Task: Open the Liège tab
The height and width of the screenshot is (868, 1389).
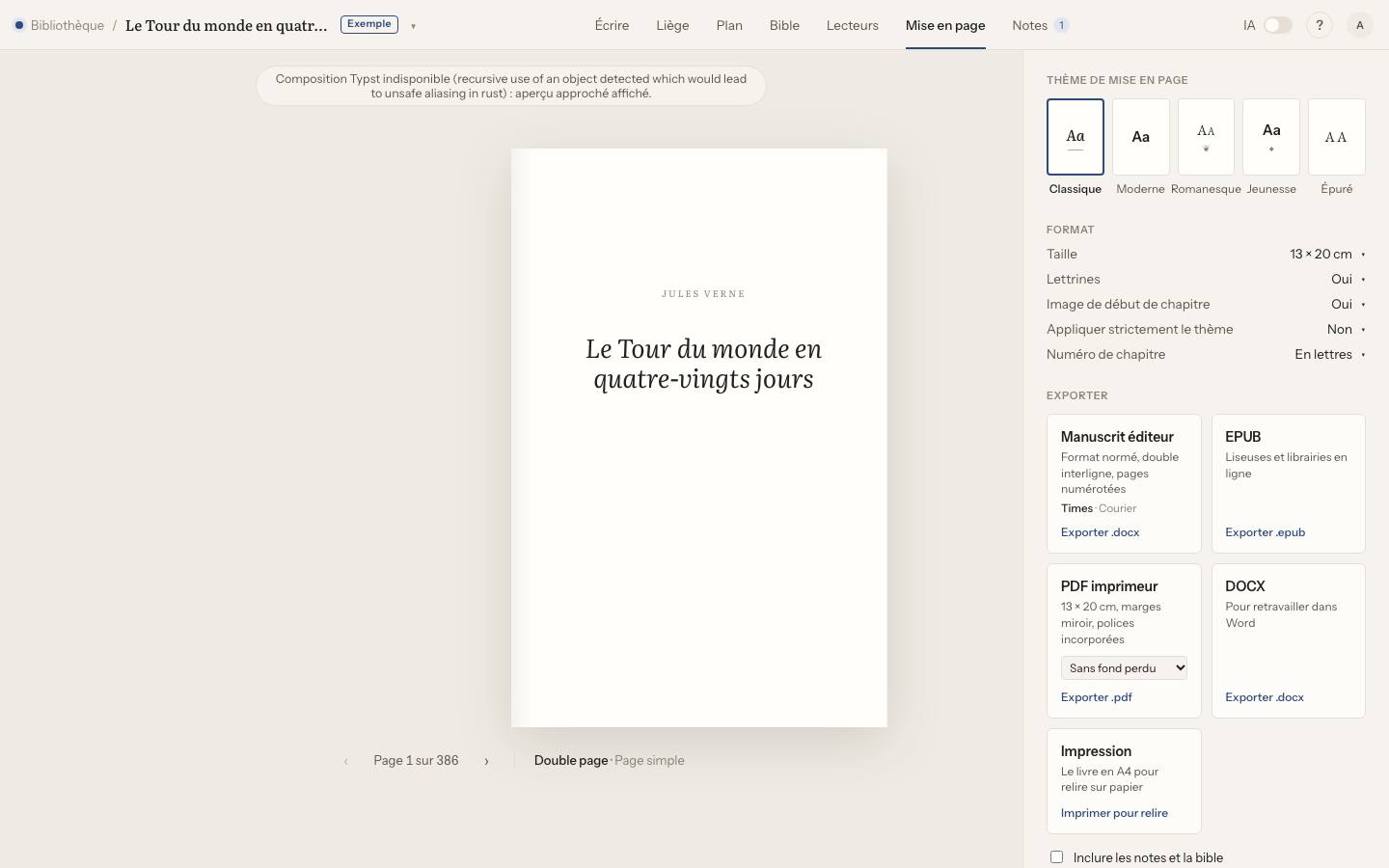Action: 672,25
